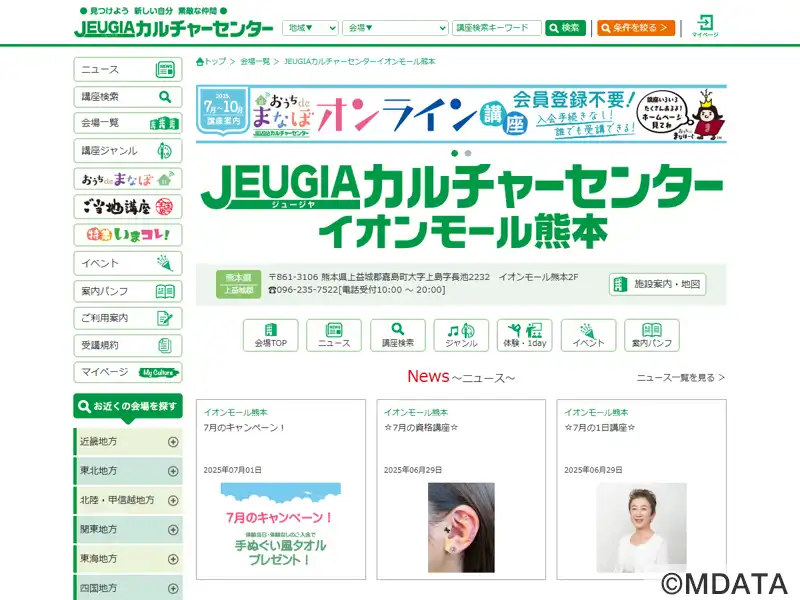Screen dimensions: 800x600
Task: Click the 熊本県 上益城郡 green area tag
Action: click(238, 284)
